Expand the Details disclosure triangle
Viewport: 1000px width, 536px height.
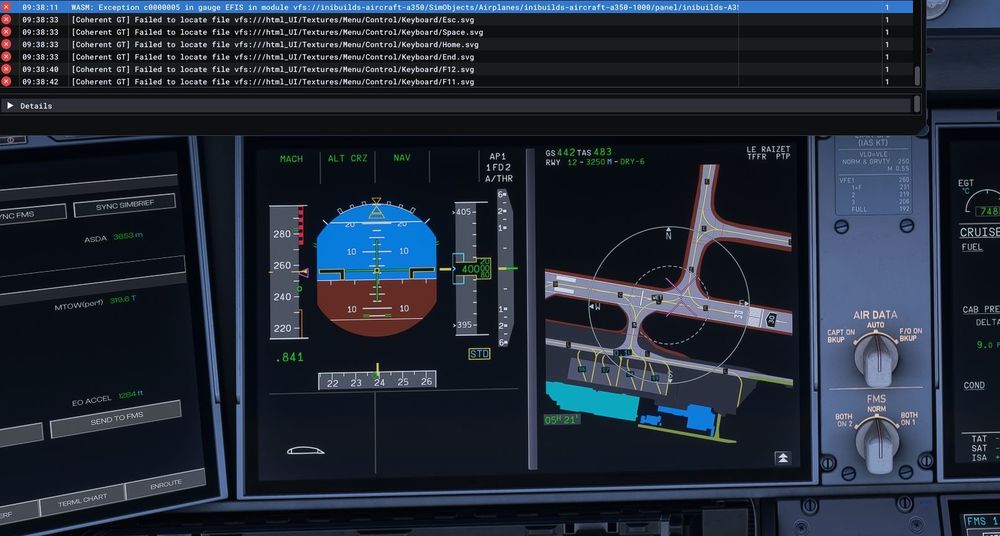[11, 105]
